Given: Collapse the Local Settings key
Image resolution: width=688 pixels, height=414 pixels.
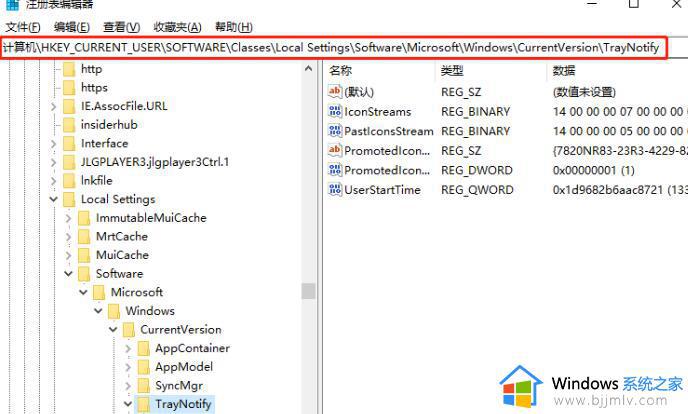Looking at the screenshot, I should pos(54,200).
